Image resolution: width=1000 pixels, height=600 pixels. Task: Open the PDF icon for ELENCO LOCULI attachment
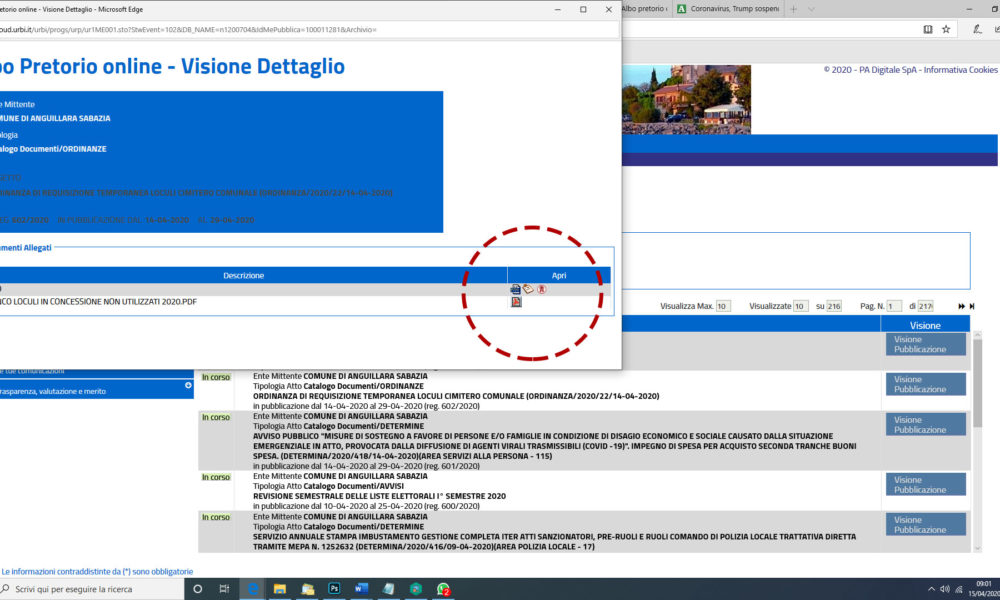[x=516, y=302]
